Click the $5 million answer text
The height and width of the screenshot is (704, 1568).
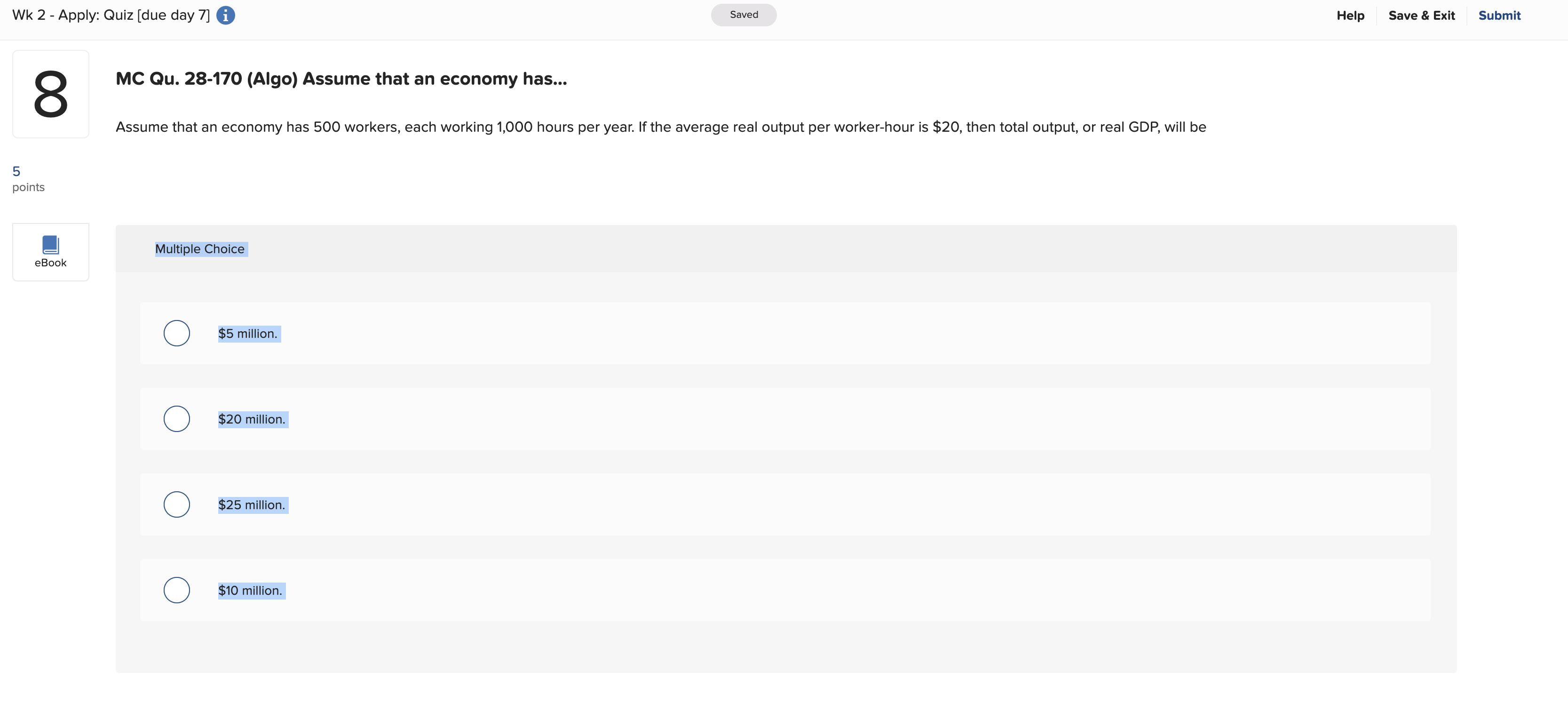(248, 334)
